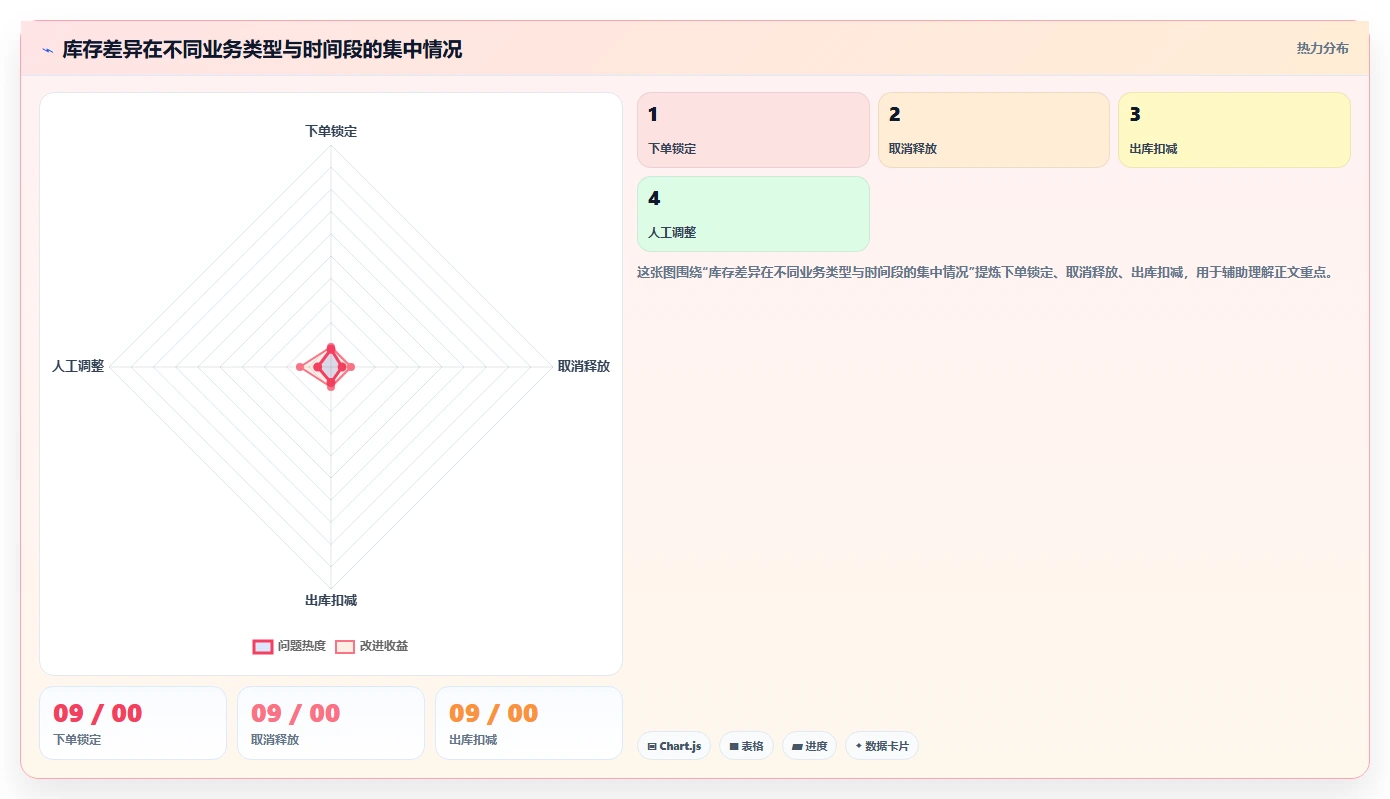The height and width of the screenshot is (799, 1390).
Task: Select card 1 下单锁定
Action: 753,130
